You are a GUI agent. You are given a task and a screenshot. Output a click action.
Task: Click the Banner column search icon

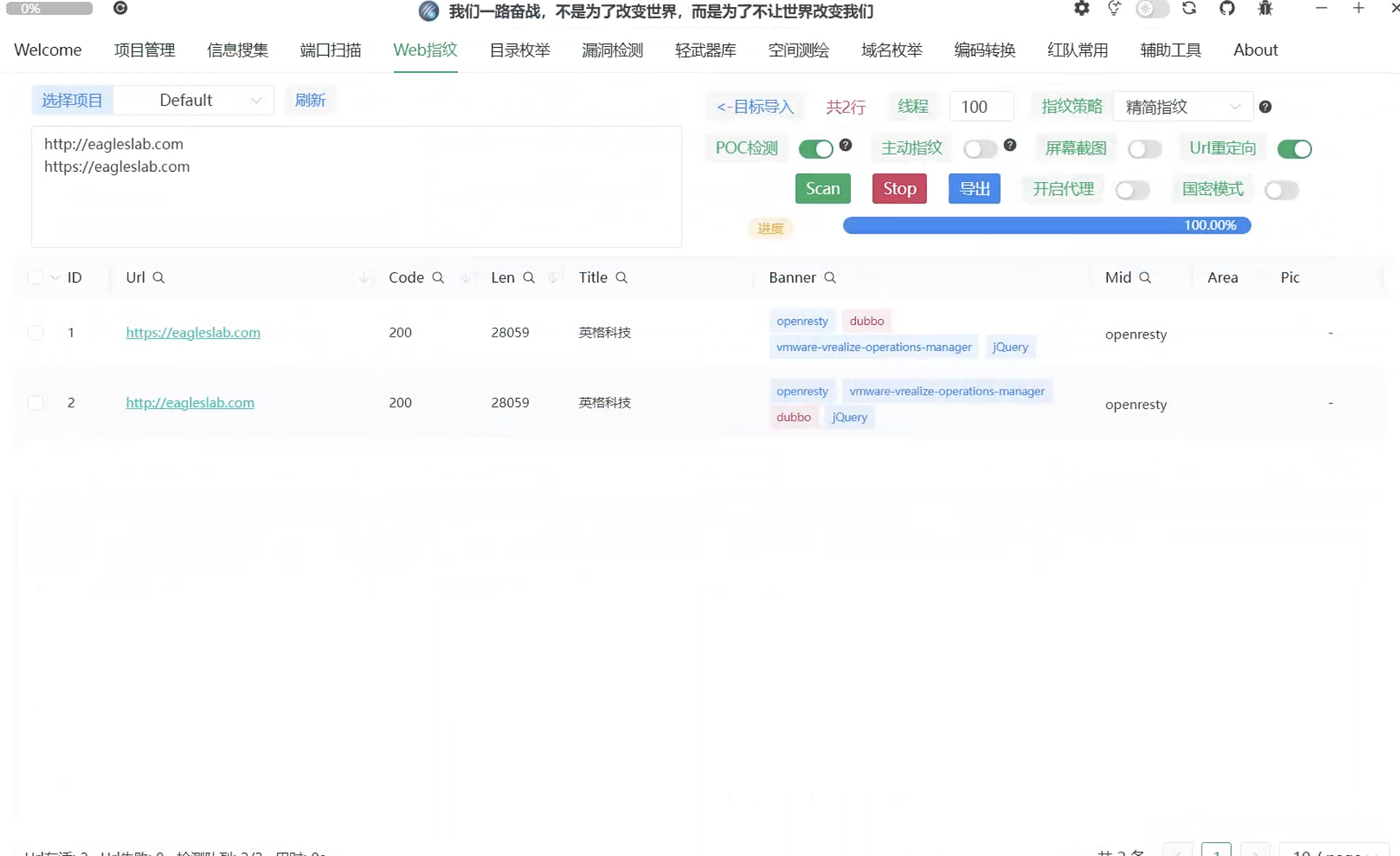830,278
